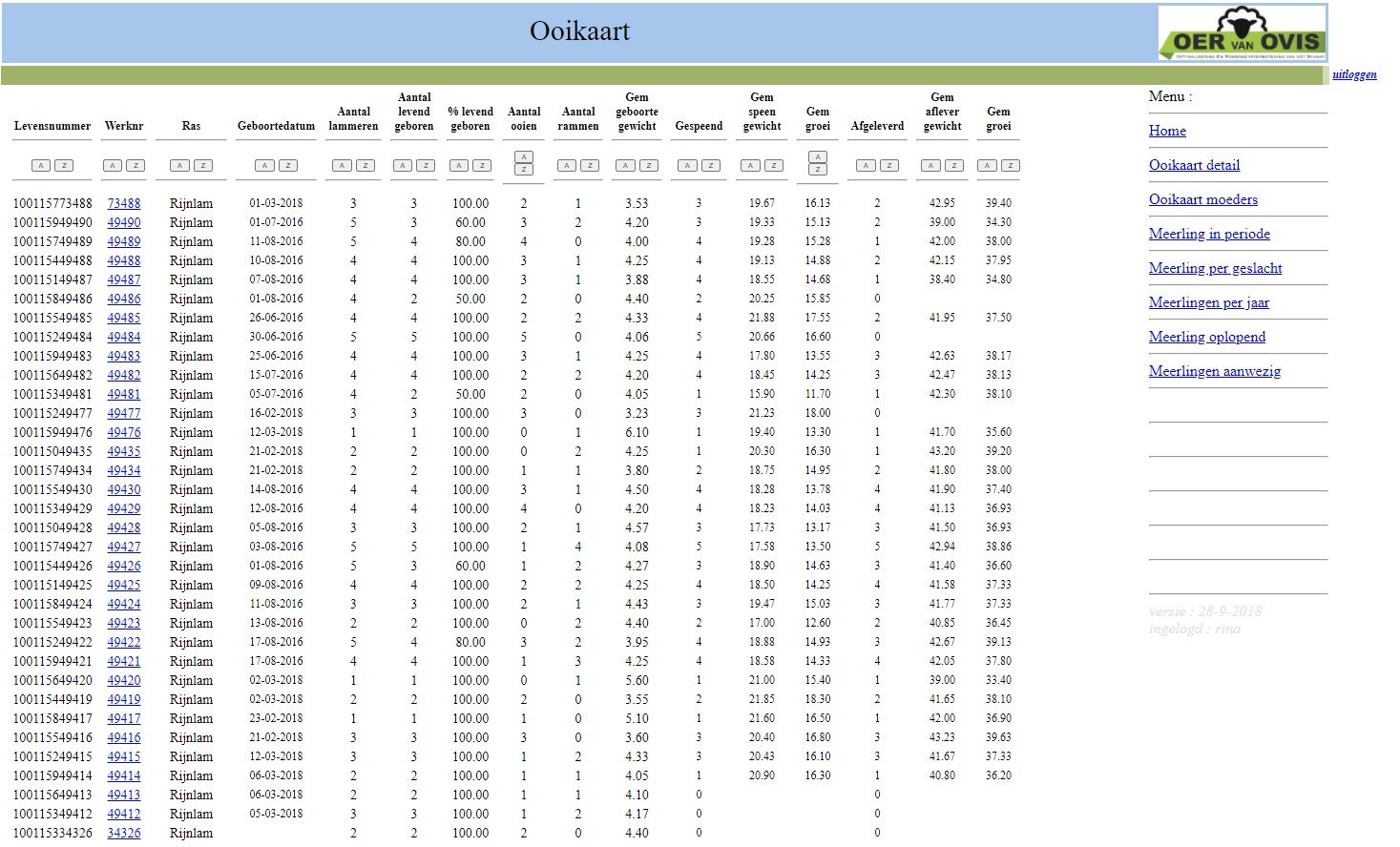Sort Werknr column descending with Z button
The width and height of the screenshot is (1400, 847).
coord(136,166)
